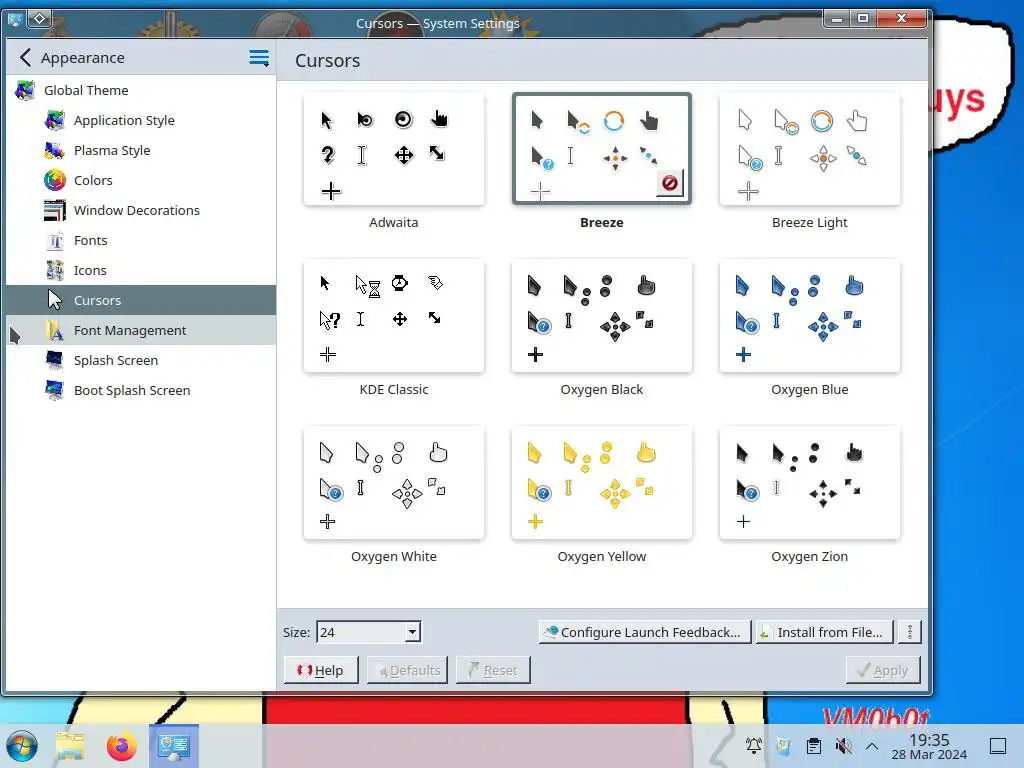Choose the Oxygen Yellow cursor theme

tap(601, 483)
